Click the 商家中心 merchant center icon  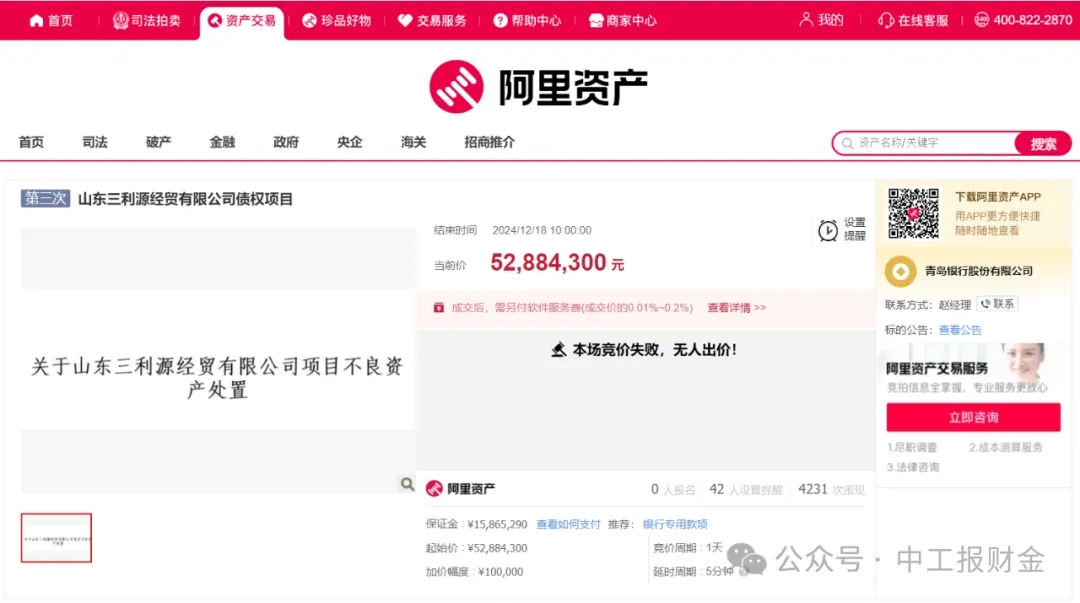[595, 19]
